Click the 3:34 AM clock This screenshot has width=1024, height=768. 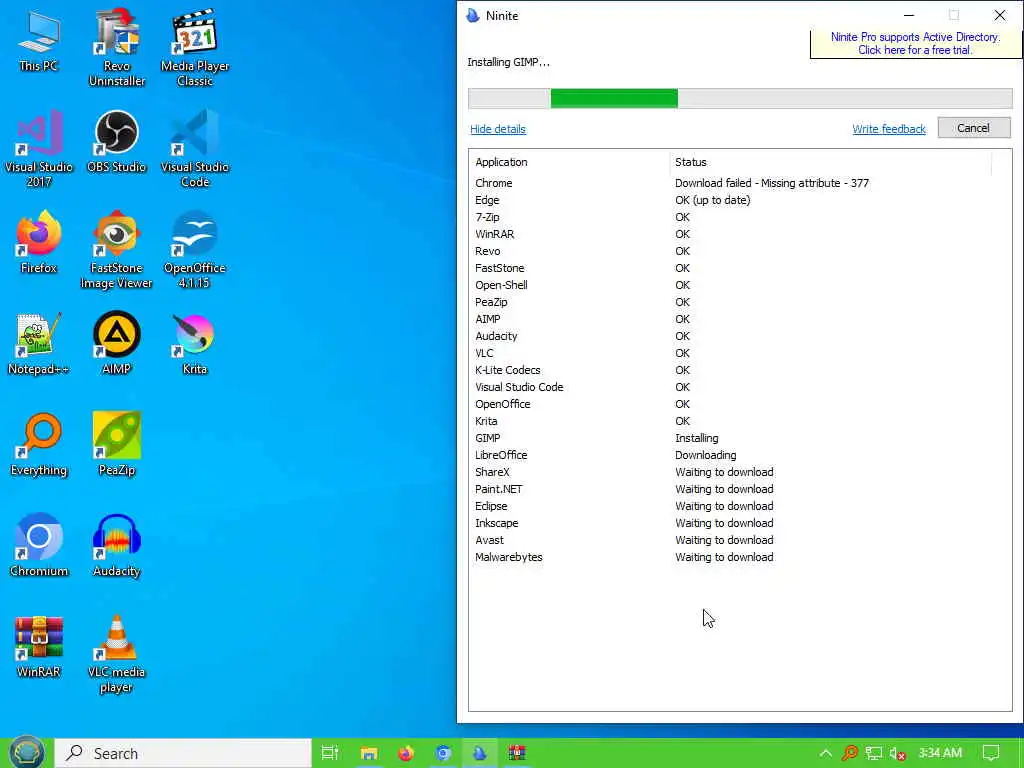tap(940, 753)
